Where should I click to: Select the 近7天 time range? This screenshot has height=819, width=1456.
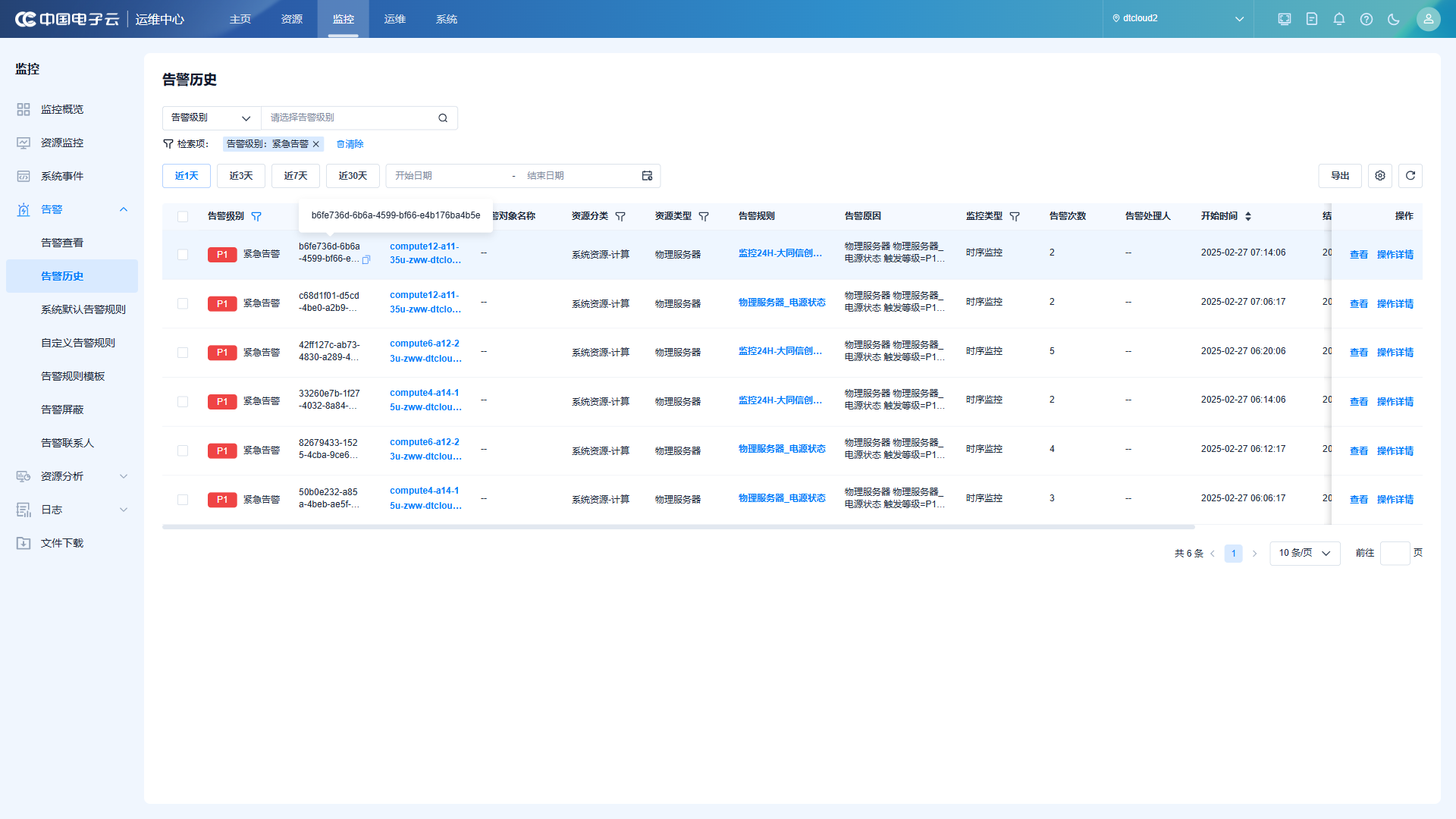(296, 176)
